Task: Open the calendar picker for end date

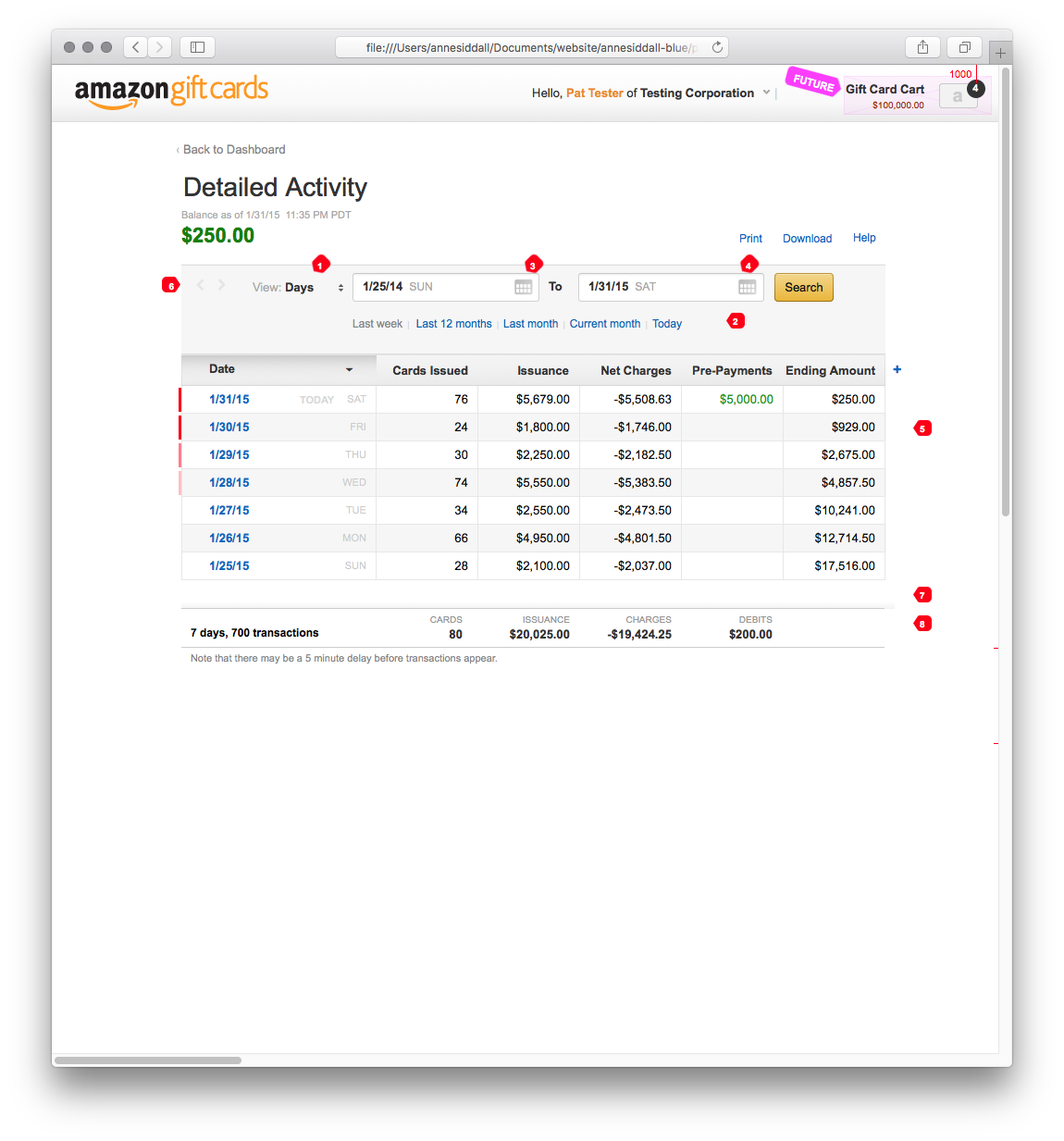Action: pos(748,287)
